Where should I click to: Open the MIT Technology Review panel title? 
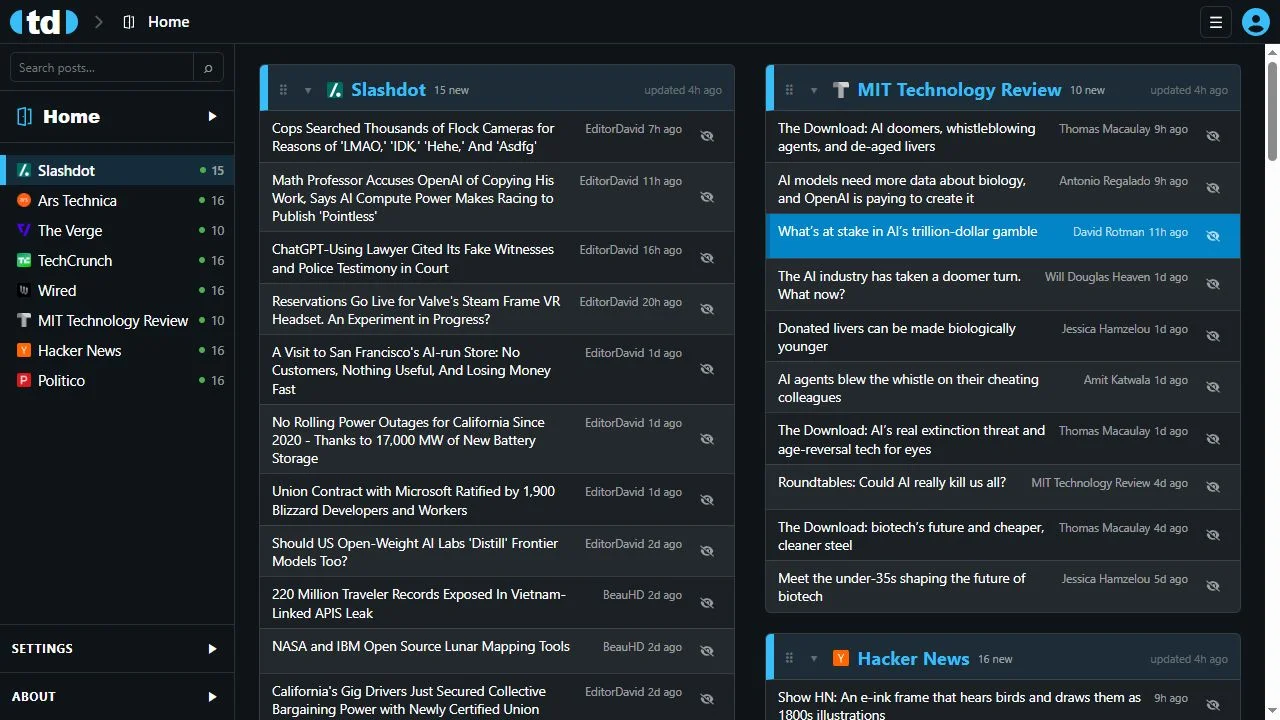coord(959,90)
